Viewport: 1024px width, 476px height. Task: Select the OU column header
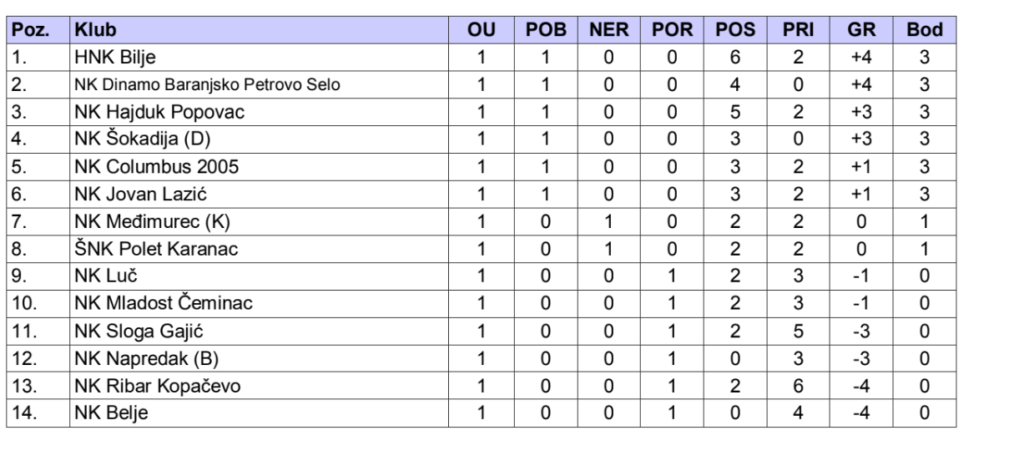(x=481, y=31)
